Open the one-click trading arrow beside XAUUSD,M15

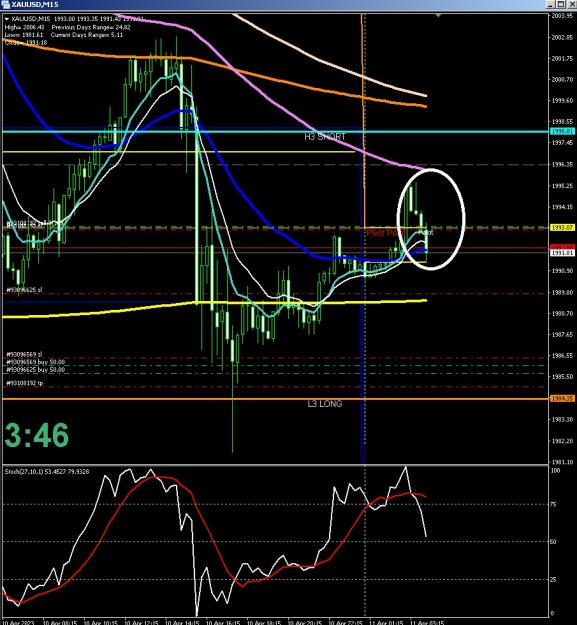coord(7,19)
